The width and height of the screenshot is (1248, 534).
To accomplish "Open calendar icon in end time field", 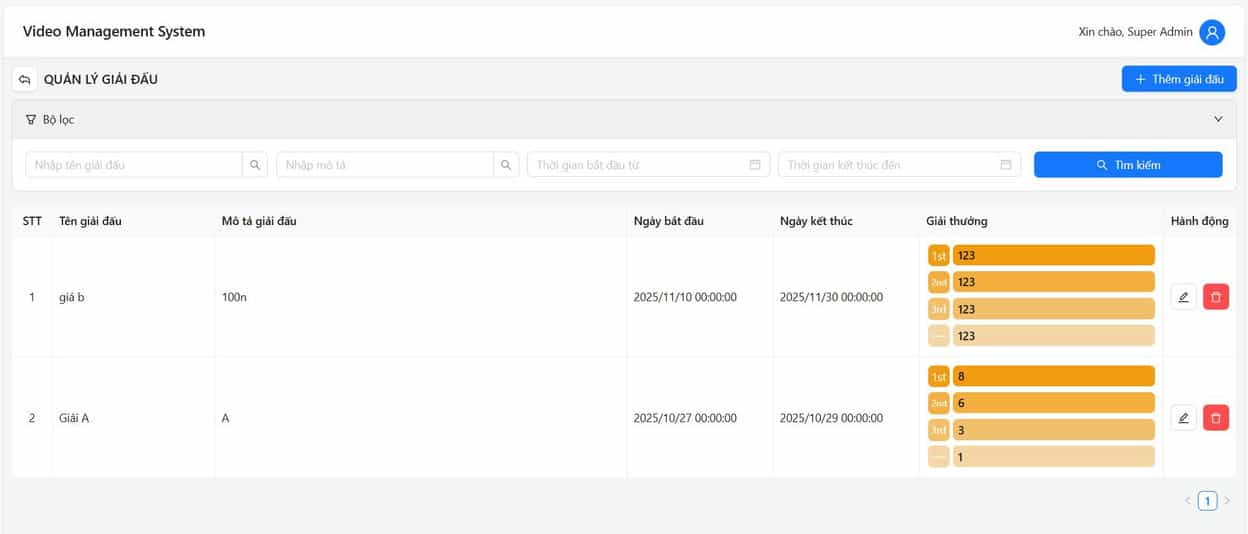I will pyautogui.click(x=1006, y=165).
